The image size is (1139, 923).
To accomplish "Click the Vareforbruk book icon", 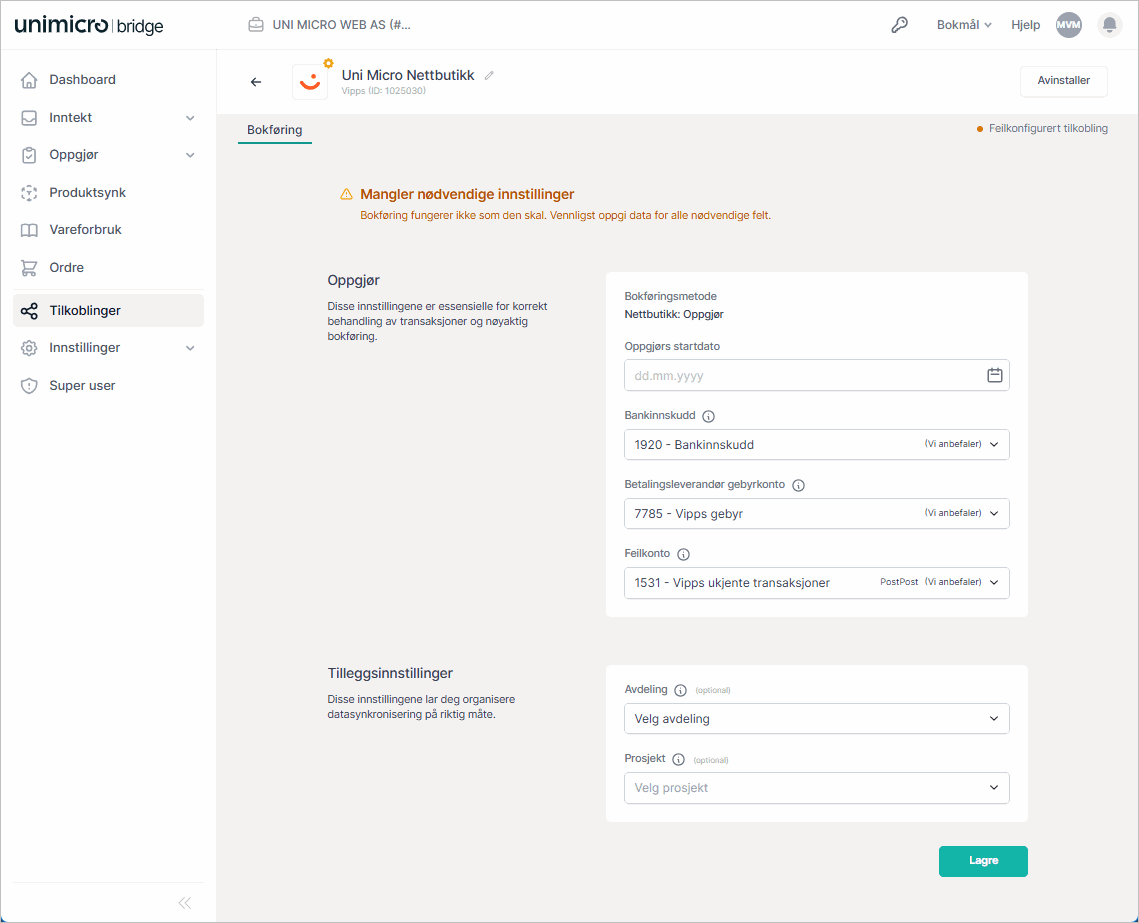I will click(29, 230).
